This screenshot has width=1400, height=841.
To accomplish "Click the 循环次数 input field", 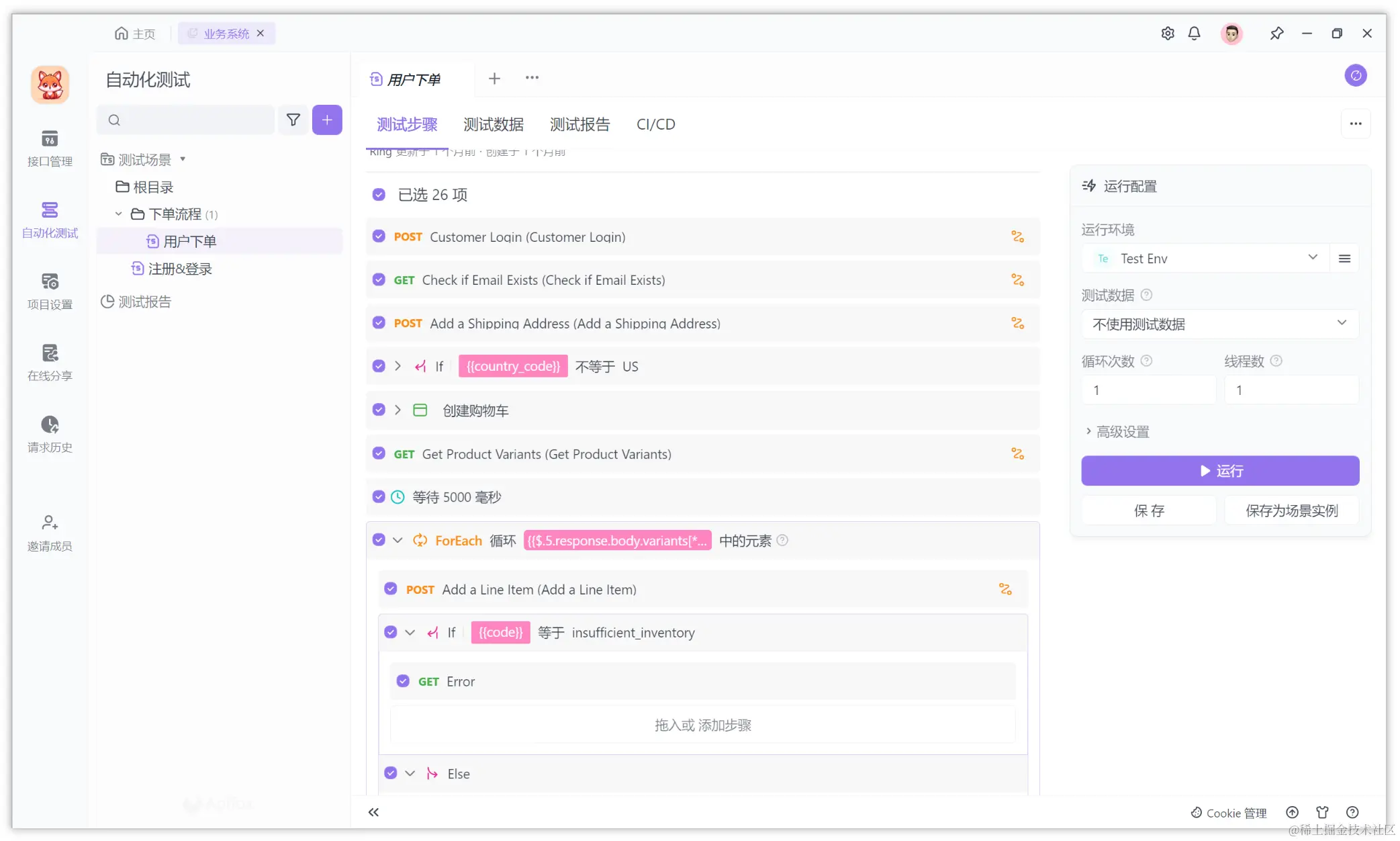I will click(x=1148, y=390).
